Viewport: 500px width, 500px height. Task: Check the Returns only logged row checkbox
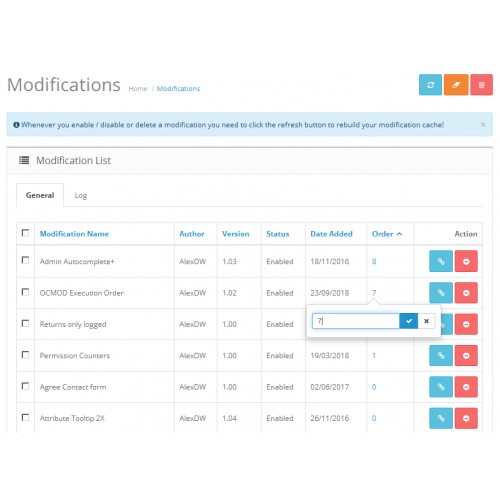coord(25,323)
